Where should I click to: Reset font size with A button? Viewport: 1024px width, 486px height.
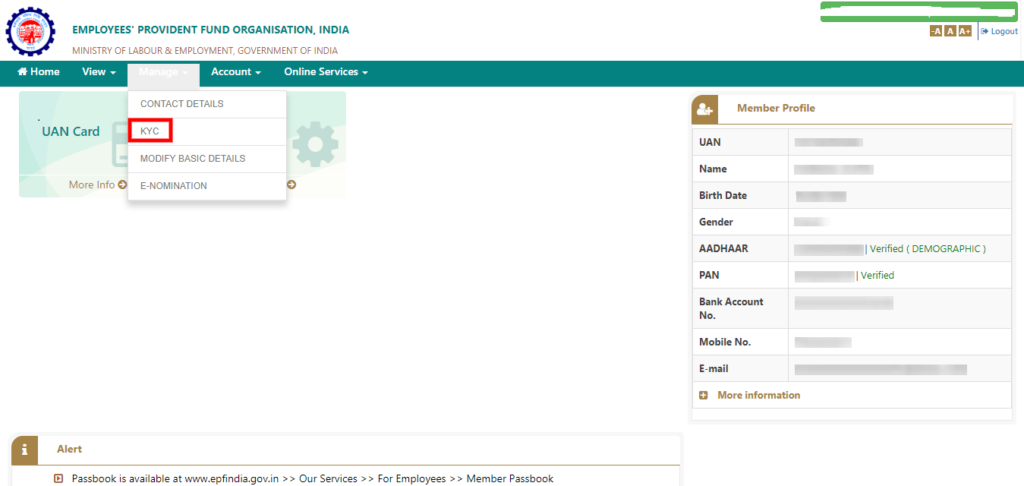950,31
